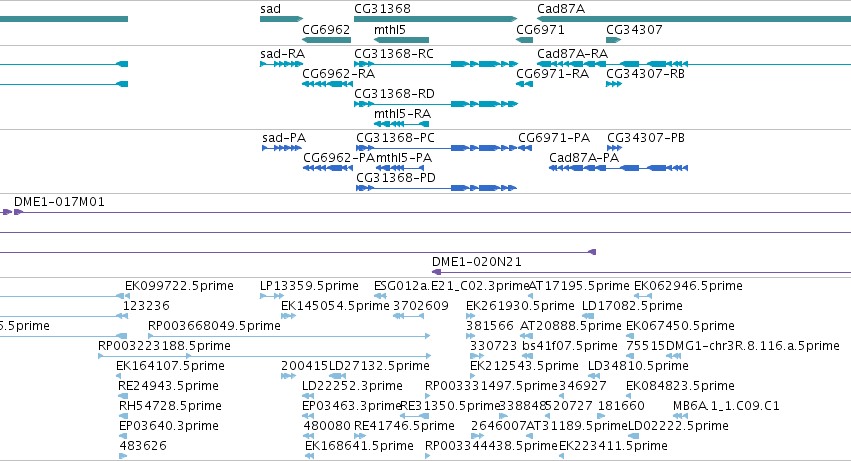The height and width of the screenshot is (461, 851).
Task: Click the 483626 EST label
Action: pos(143,446)
